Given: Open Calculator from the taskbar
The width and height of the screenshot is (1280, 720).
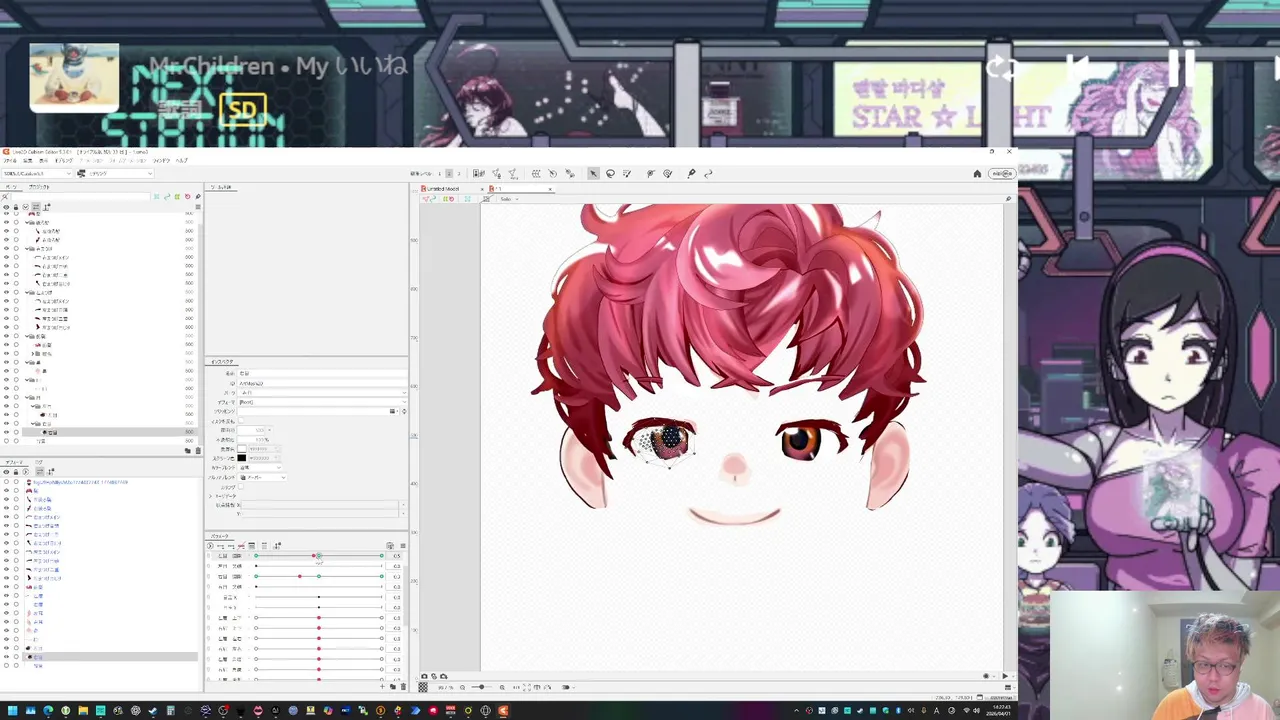Looking at the screenshot, I should [x=171, y=711].
